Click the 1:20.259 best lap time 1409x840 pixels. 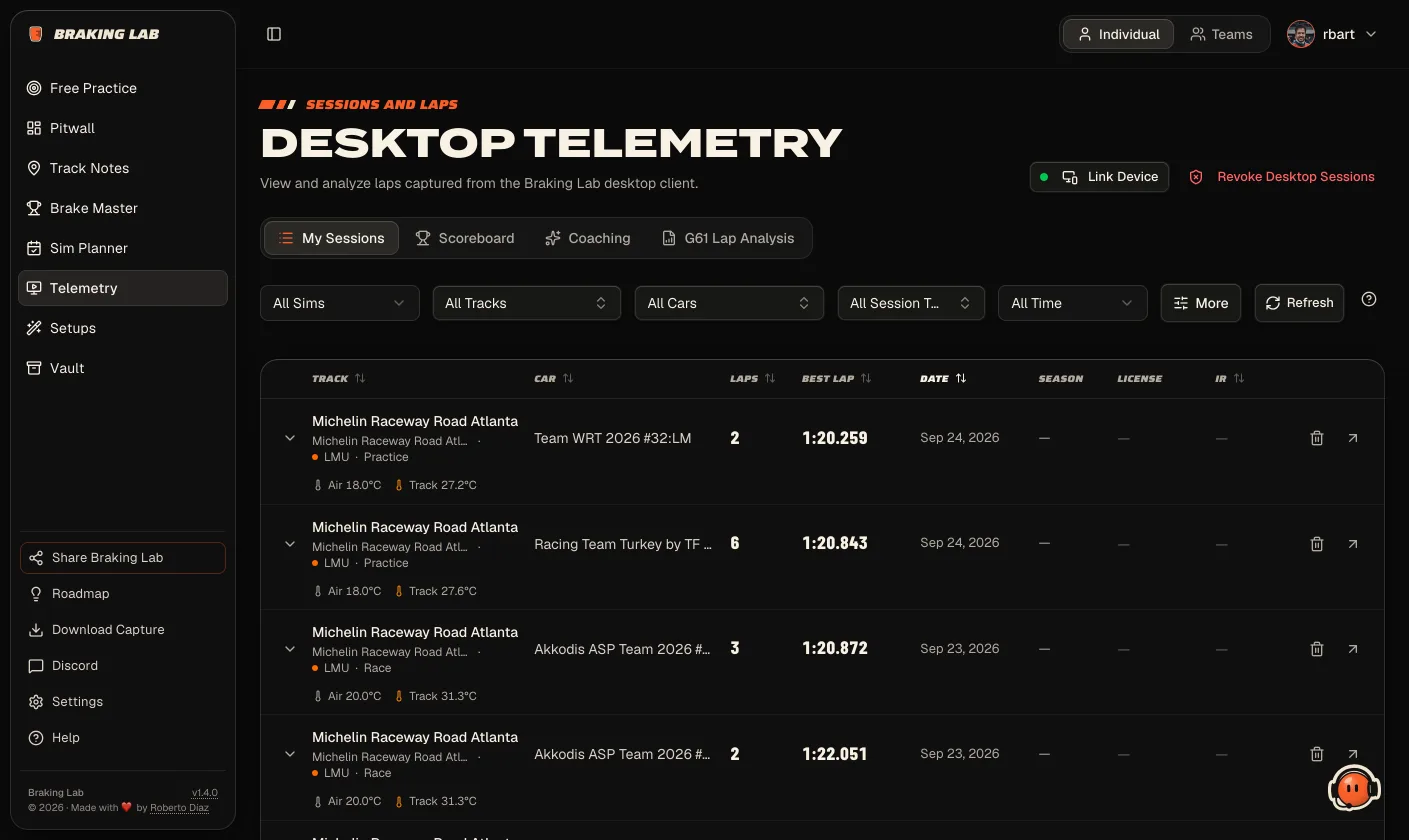[835, 438]
